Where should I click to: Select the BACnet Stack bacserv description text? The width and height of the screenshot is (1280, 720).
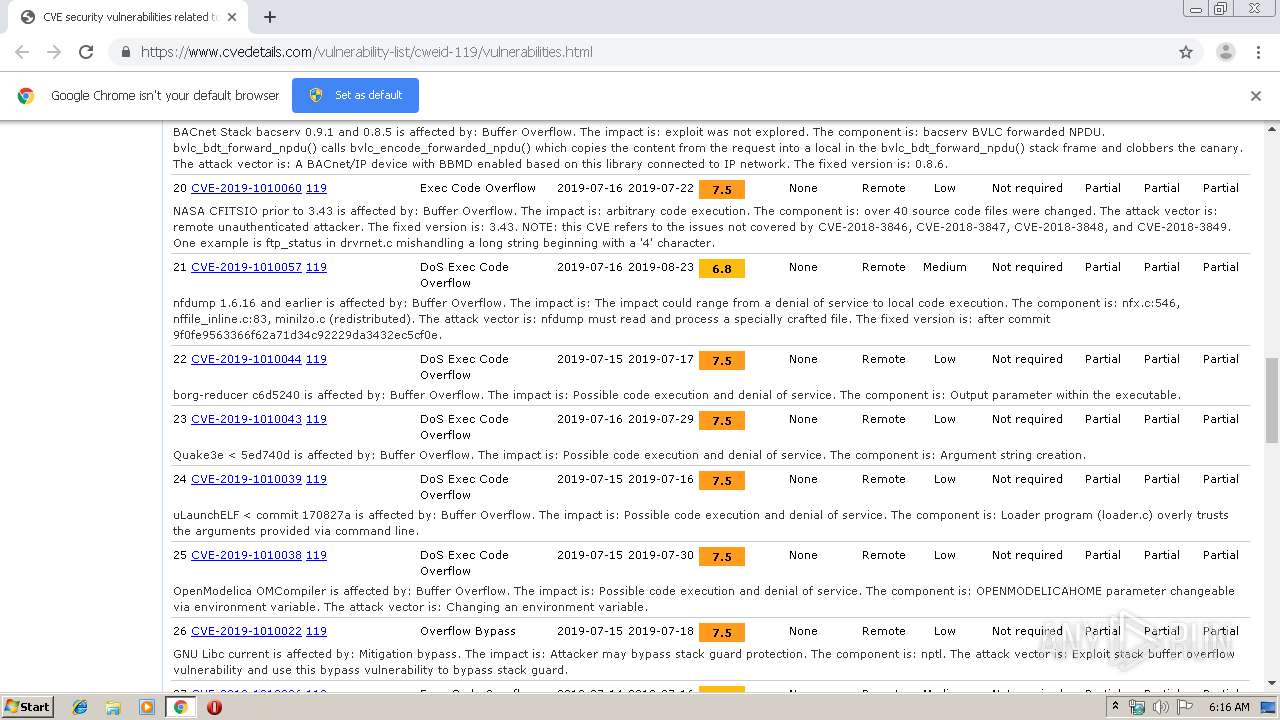[708, 148]
